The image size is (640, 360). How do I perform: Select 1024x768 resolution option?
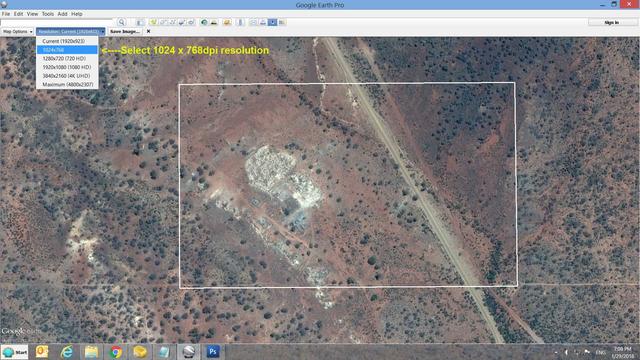[67, 50]
